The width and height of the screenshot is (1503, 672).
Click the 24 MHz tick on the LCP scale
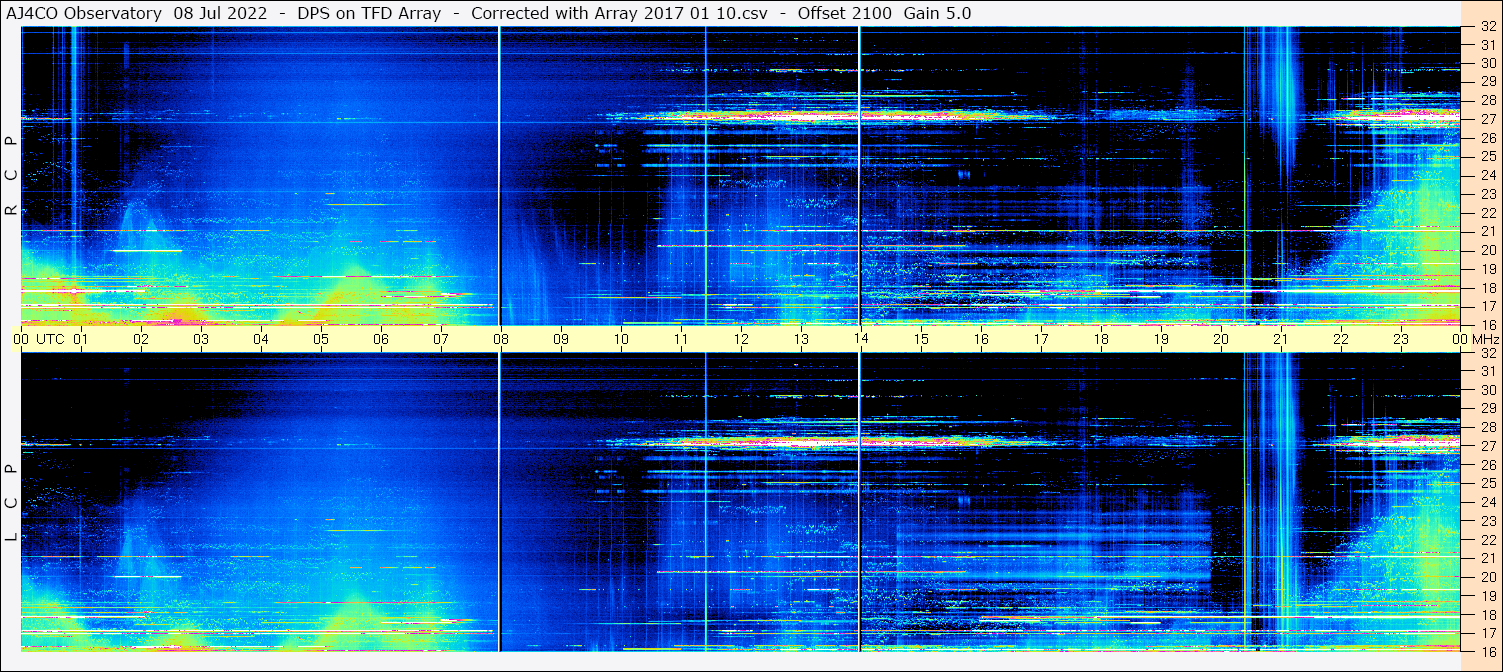[x=1487, y=501]
